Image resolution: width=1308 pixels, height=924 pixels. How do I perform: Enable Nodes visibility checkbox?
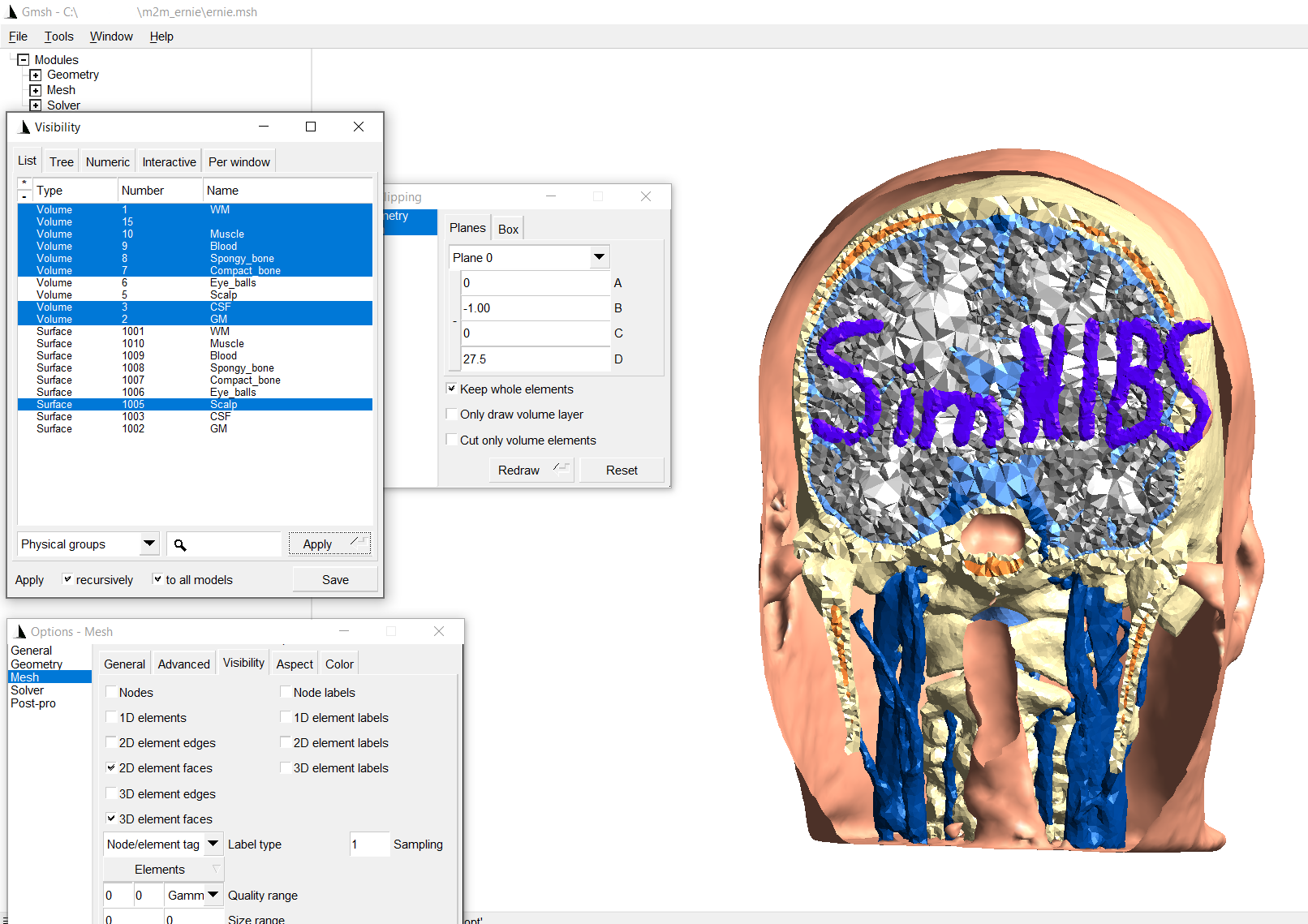coord(111,692)
